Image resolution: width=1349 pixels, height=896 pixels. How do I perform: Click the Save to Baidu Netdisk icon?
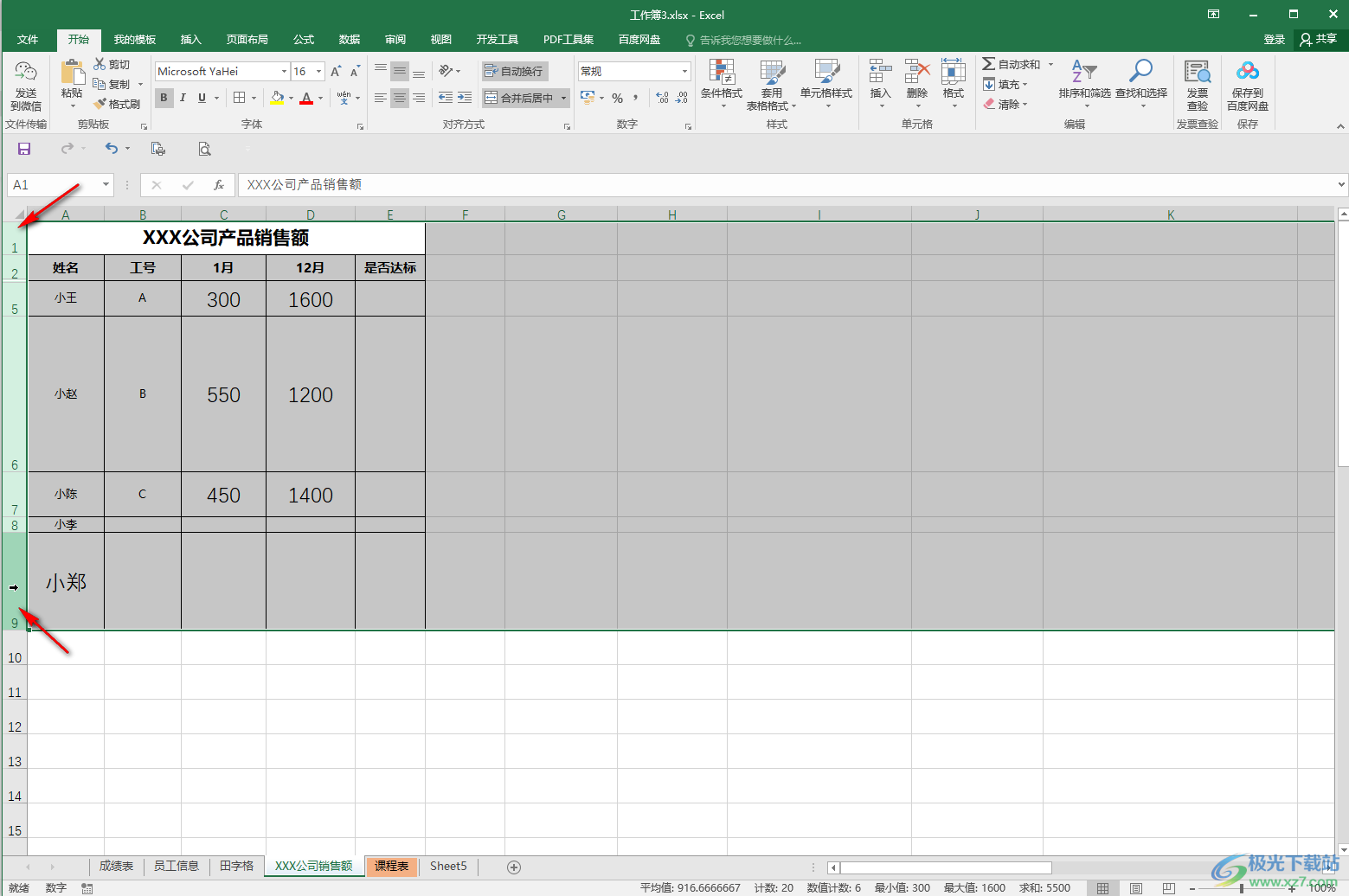tap(1247, 73)
